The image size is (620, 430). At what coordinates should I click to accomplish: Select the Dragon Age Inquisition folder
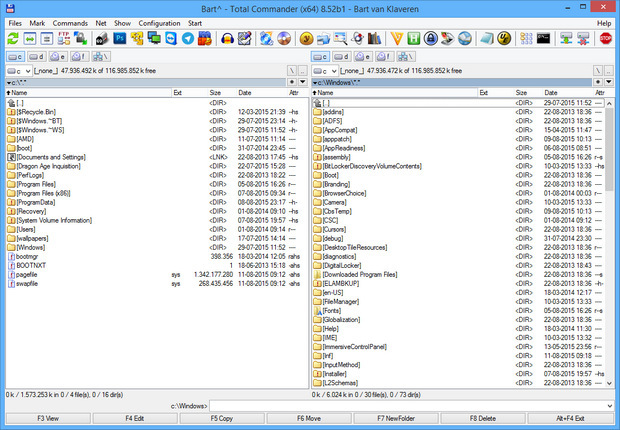point(48,166)
